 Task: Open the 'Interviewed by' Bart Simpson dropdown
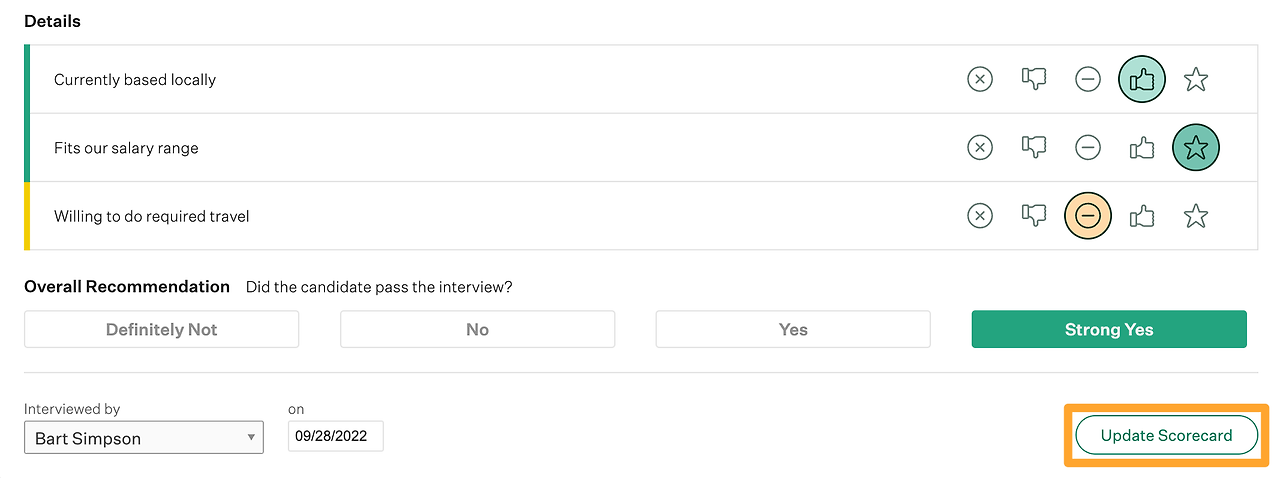click(144, 438)
